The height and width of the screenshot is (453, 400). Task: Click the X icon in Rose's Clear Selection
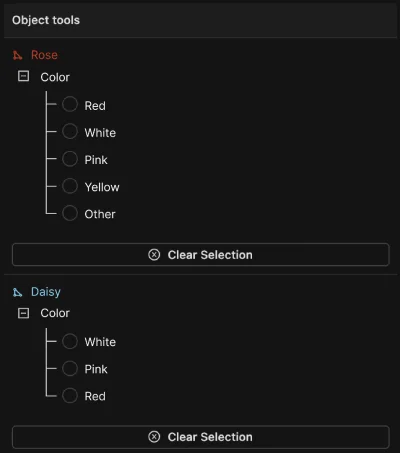tap(154, 255)
